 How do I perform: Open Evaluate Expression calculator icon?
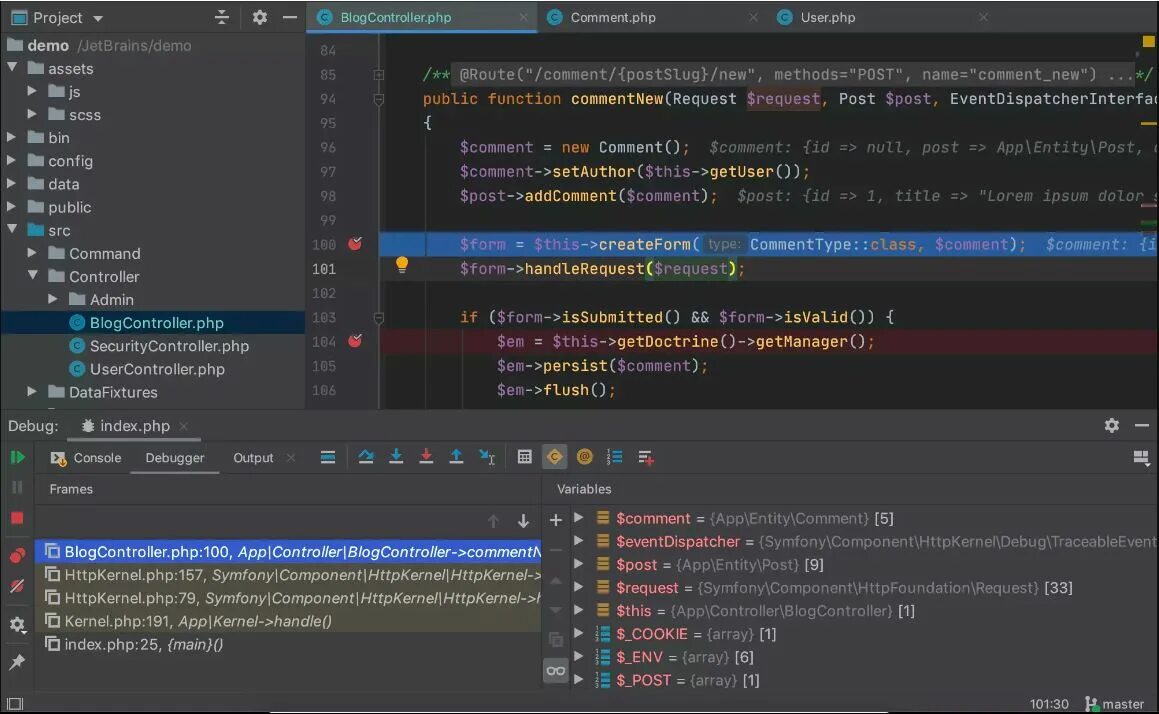pyautogui.click(x=525, y=457)
